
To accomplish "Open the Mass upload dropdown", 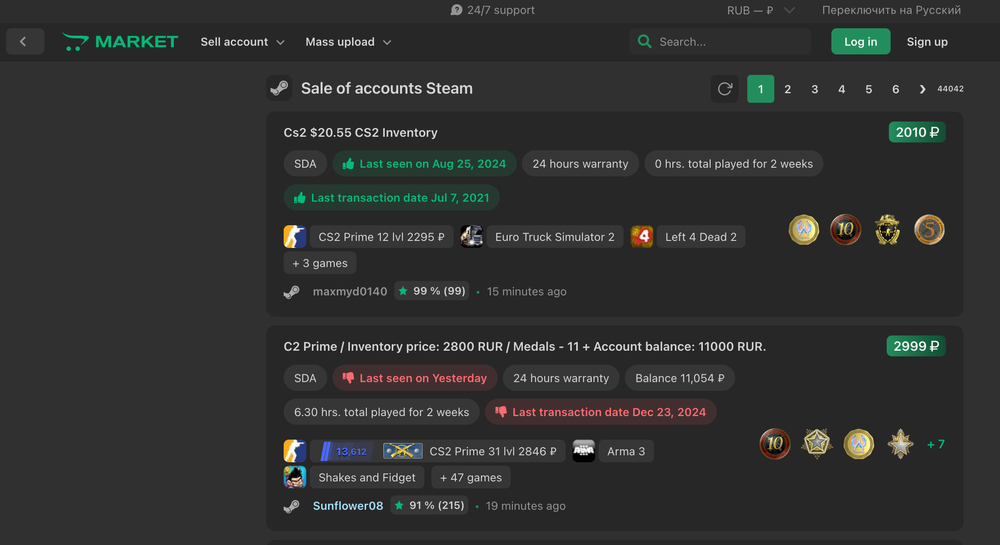I will 348,42.
